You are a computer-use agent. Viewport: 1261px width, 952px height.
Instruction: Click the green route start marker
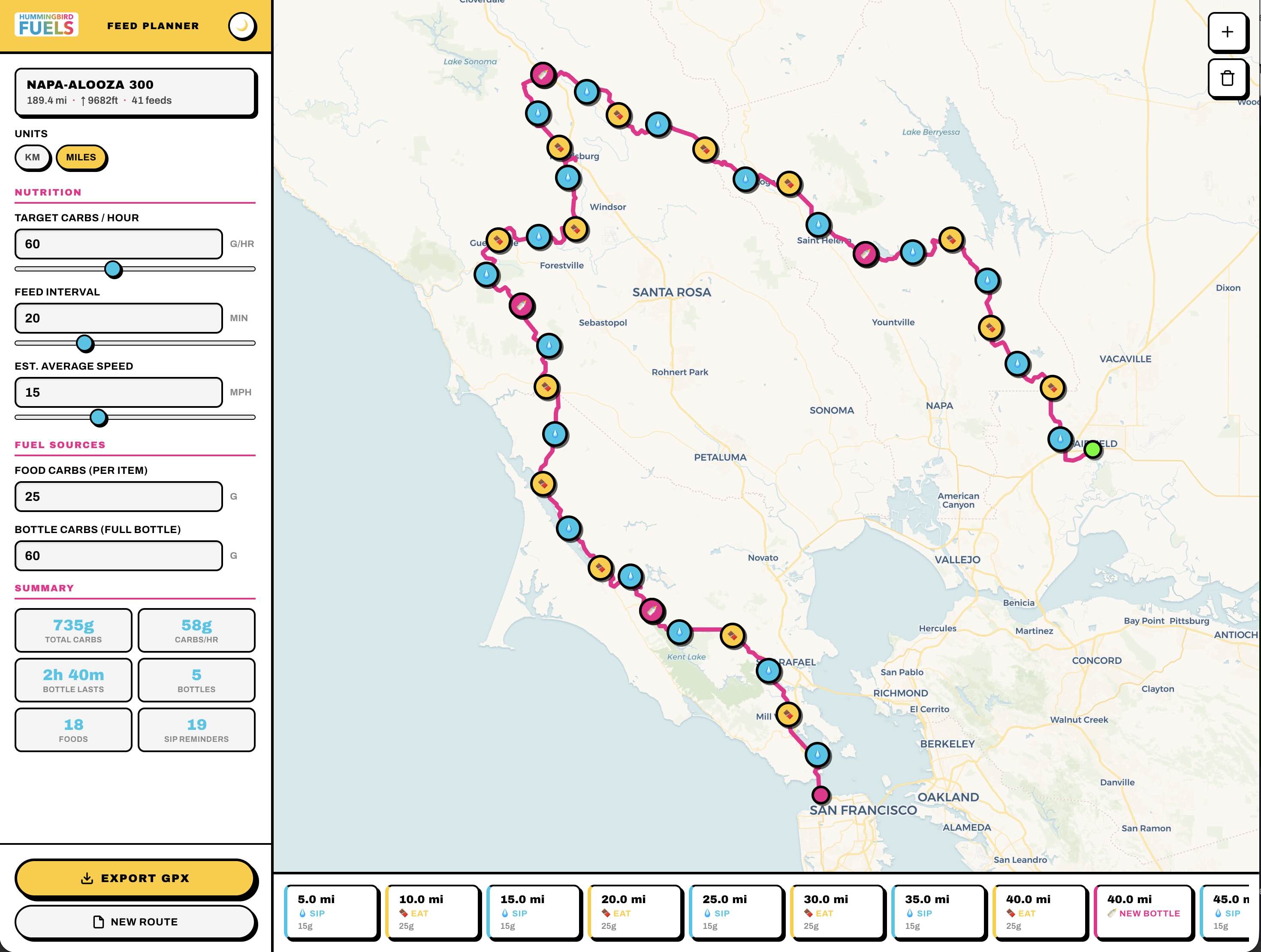click(1092, 449)
